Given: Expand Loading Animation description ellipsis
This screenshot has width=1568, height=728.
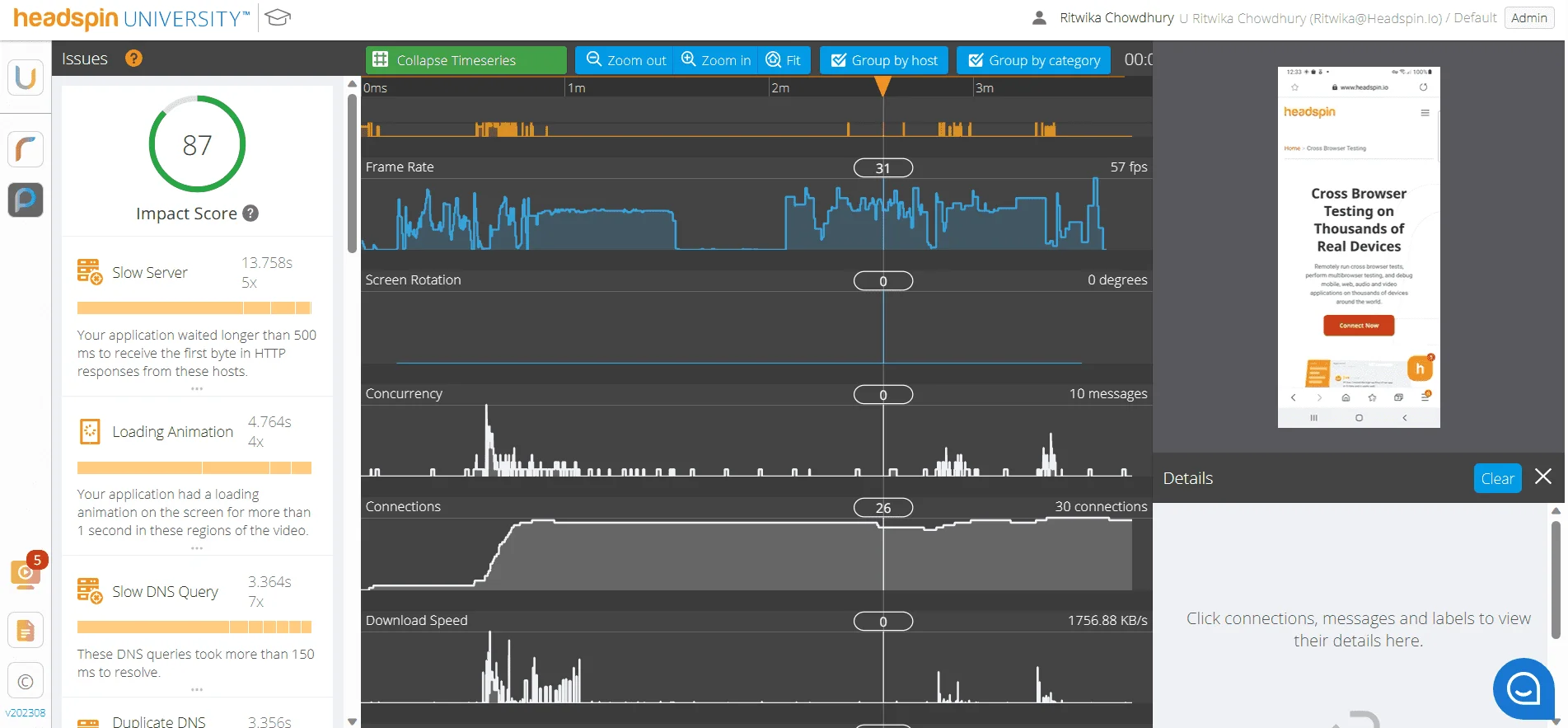Looking at the screenshot, I should [x=197, y=547].
